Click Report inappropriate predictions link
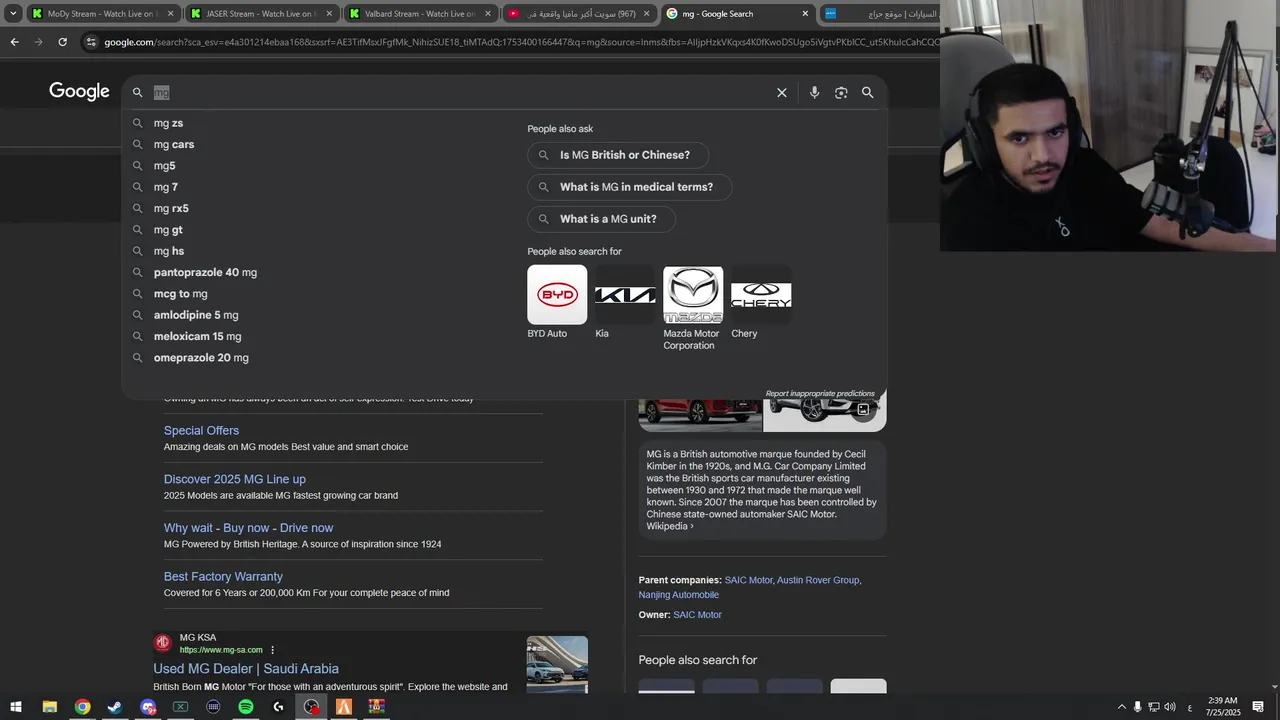Image resolution: width=1280 pixels, height=720 pixels. tap(820, 393)
